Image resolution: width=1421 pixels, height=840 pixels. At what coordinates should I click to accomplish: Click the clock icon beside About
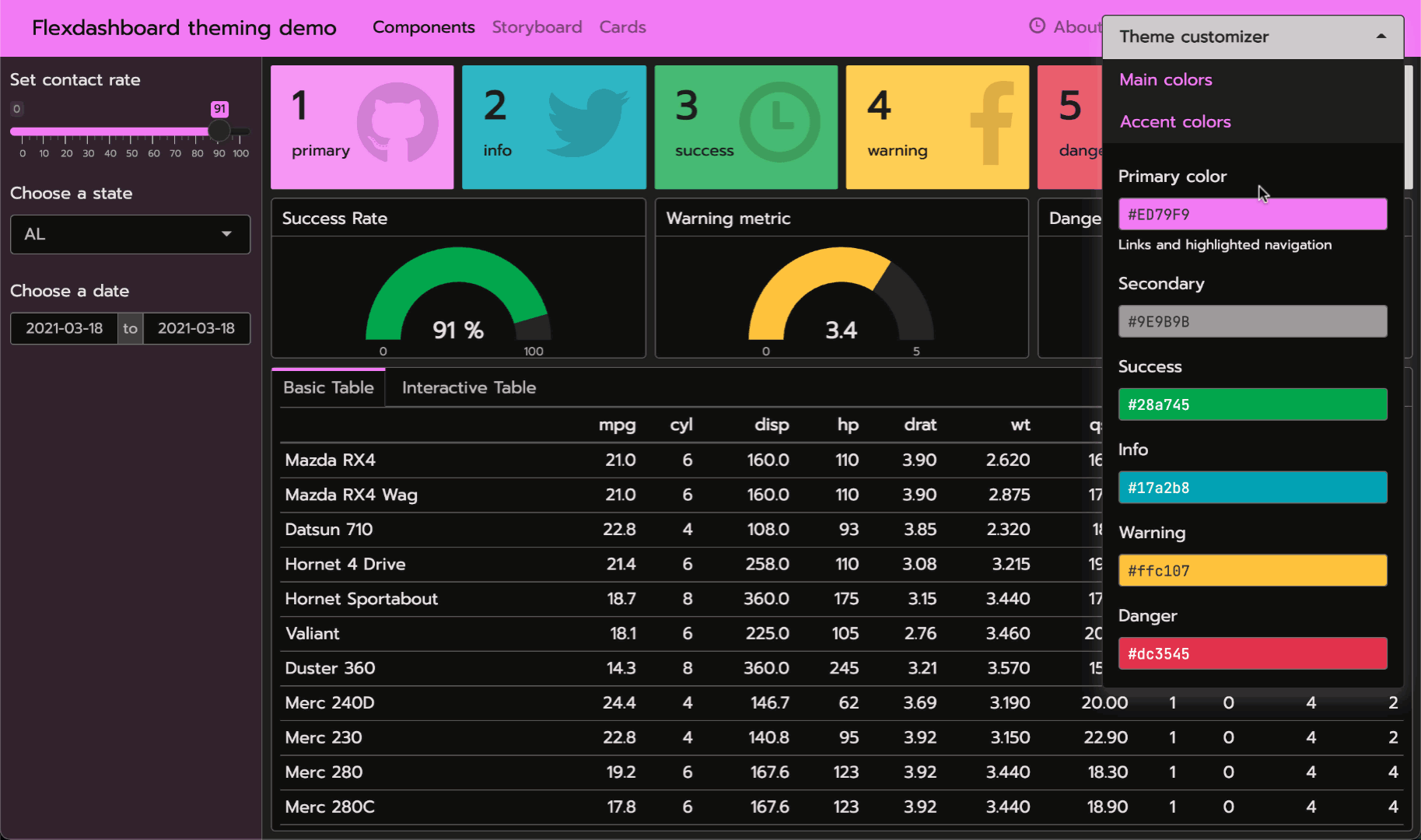(x=1037, y=26)
